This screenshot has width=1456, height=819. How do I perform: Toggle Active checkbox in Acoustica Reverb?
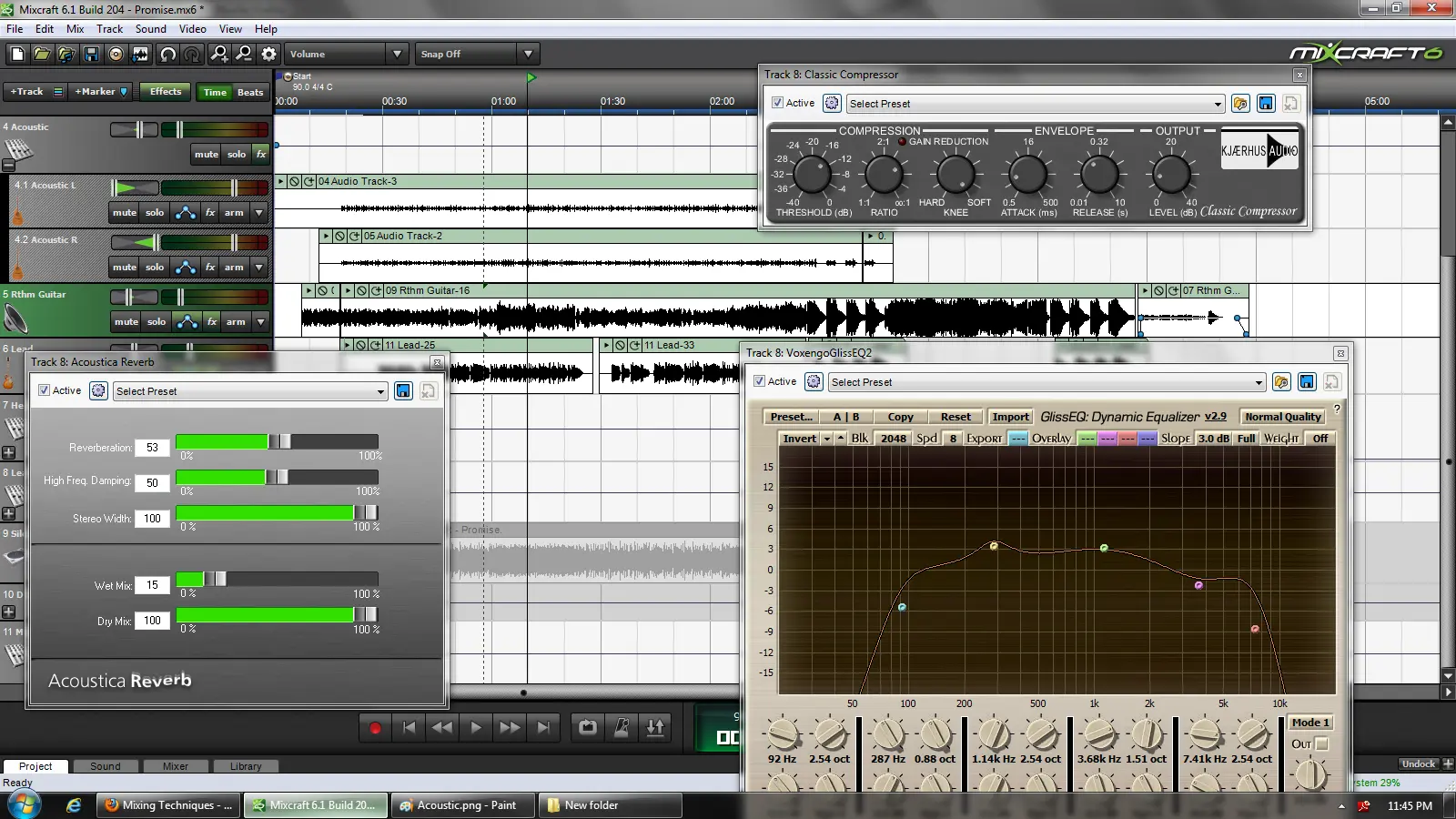point(44,390)
